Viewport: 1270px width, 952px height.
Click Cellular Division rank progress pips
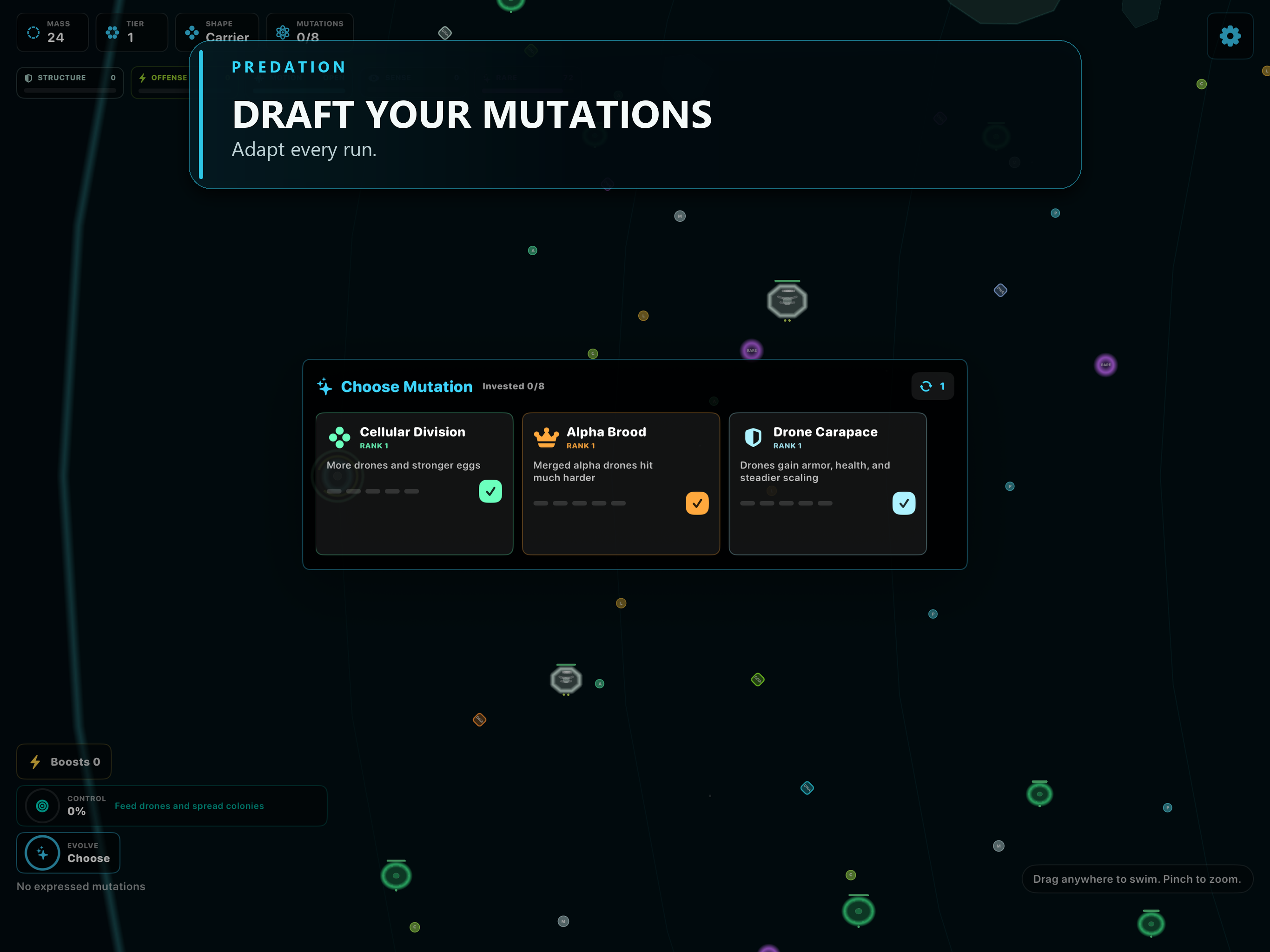coord(373,491)
